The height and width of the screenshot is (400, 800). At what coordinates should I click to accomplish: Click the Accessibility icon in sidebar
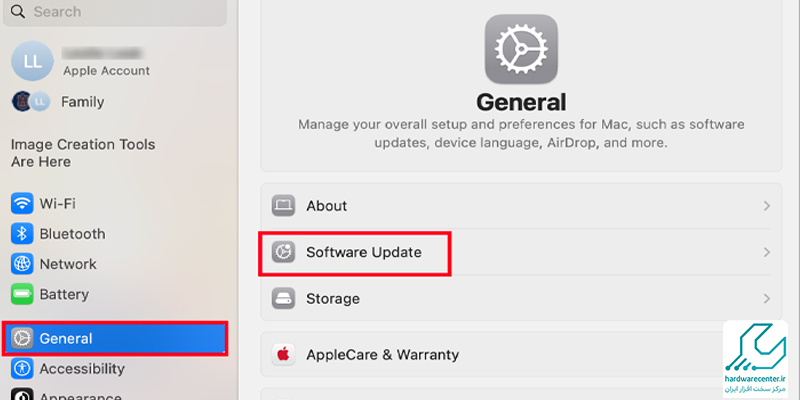pyautogui.click(x=22, y=369)
